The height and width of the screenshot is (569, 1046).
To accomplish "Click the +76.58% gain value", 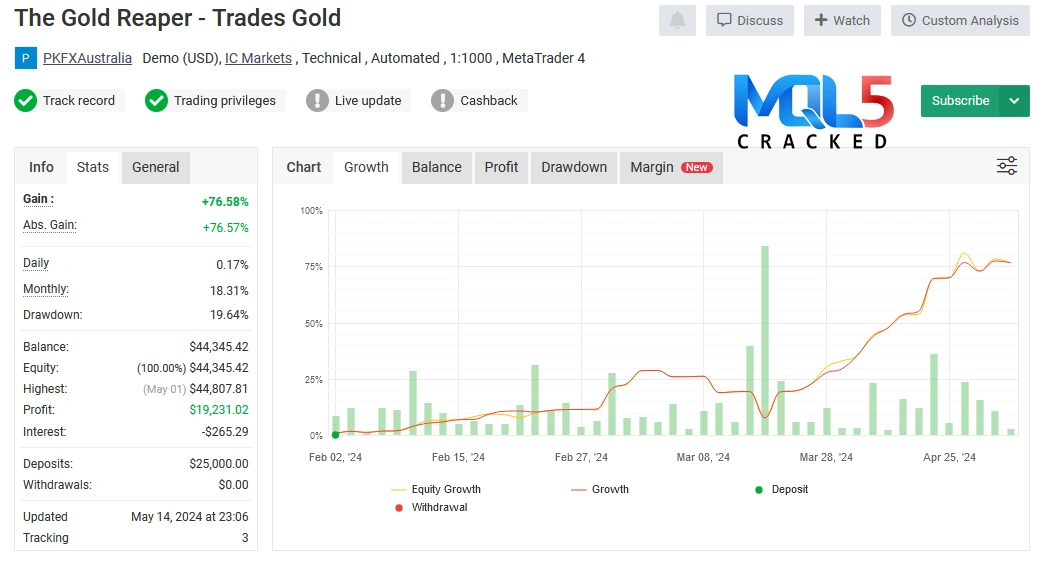I will (x=225, y=201).
